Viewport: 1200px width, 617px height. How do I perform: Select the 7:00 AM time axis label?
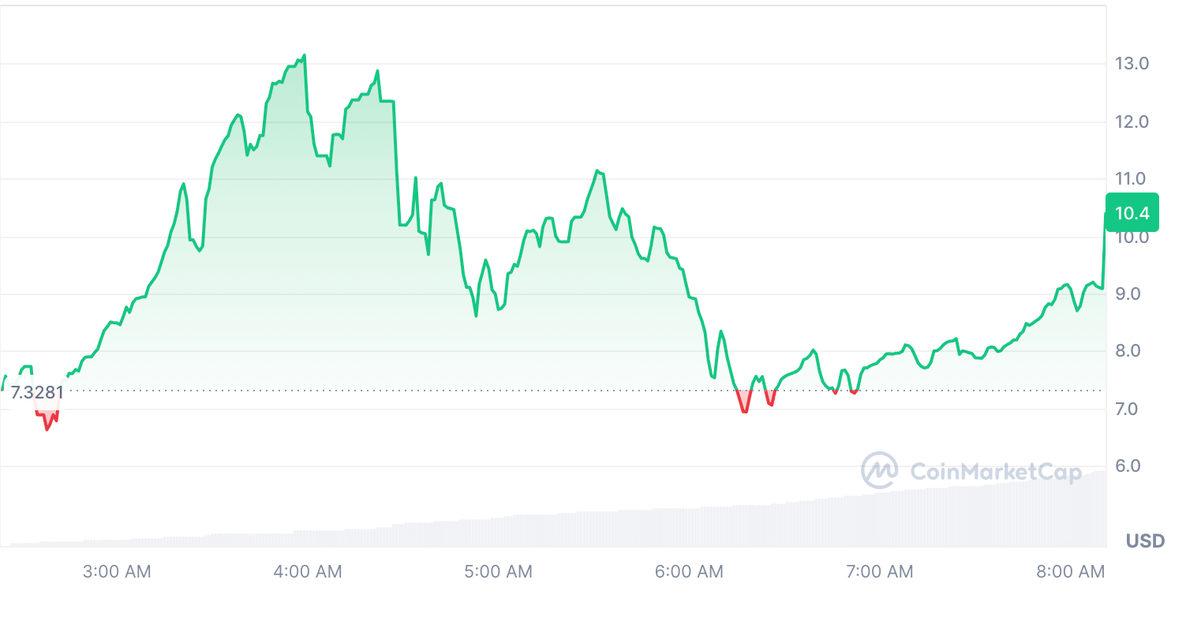(x=880, y=572)
